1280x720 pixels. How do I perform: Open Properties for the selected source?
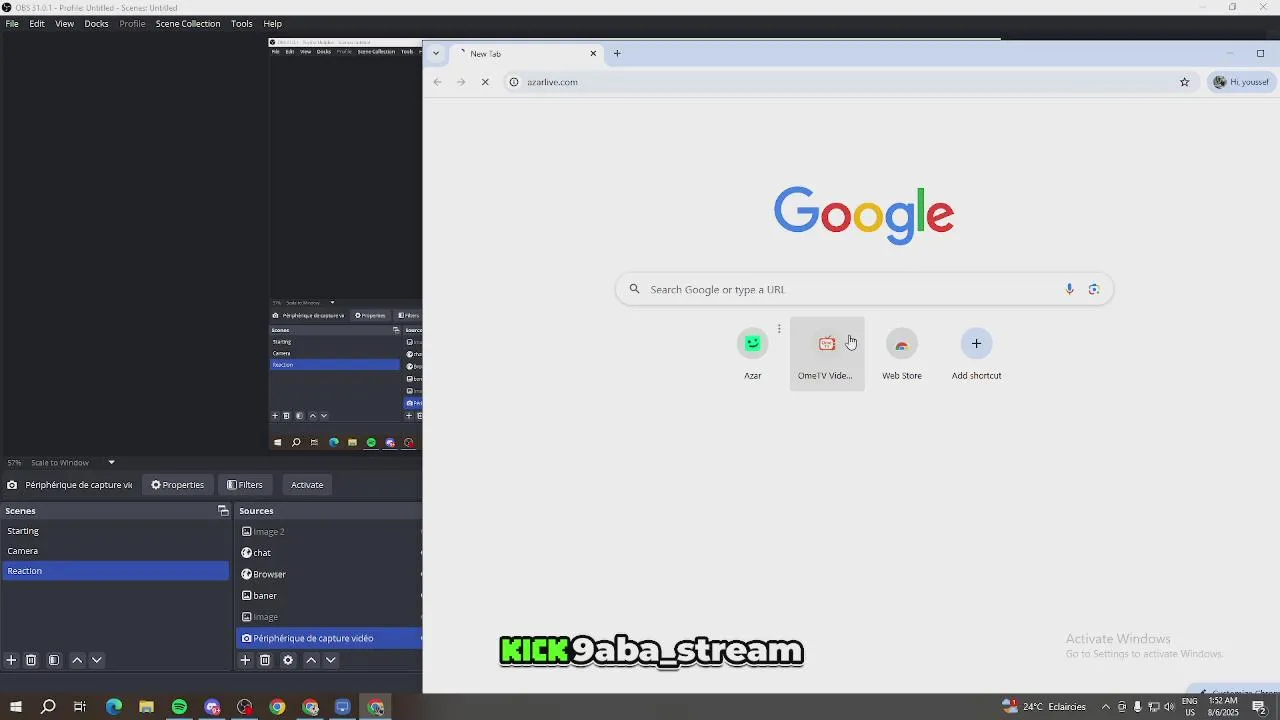coord(177,485)
